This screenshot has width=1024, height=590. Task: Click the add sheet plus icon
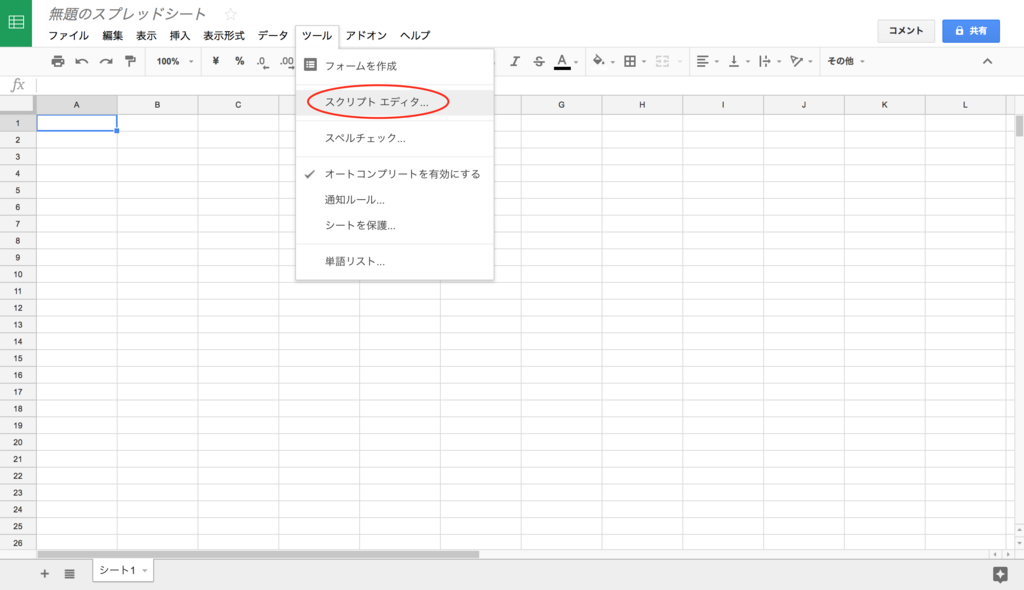click(44, 573)
